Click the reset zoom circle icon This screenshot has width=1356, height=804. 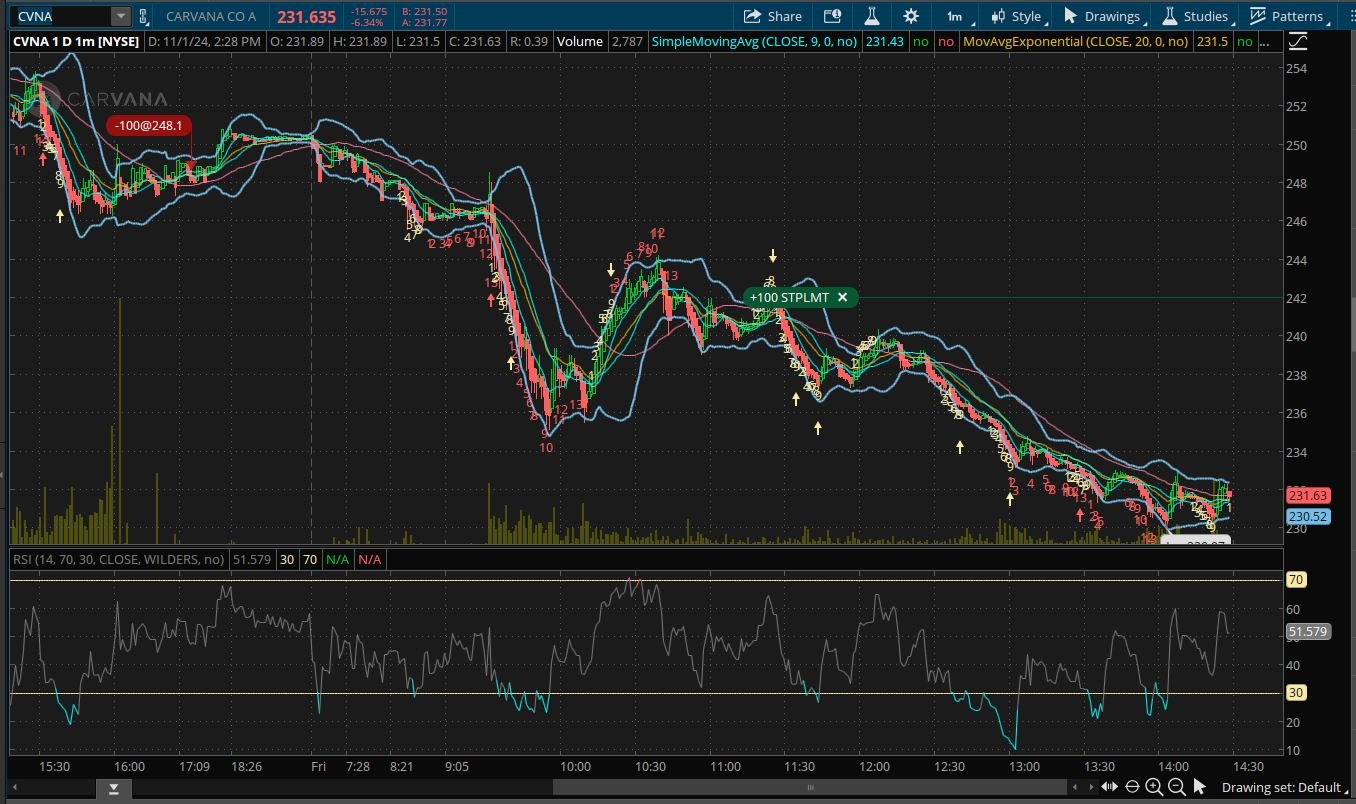click(x=1132, y=787)
